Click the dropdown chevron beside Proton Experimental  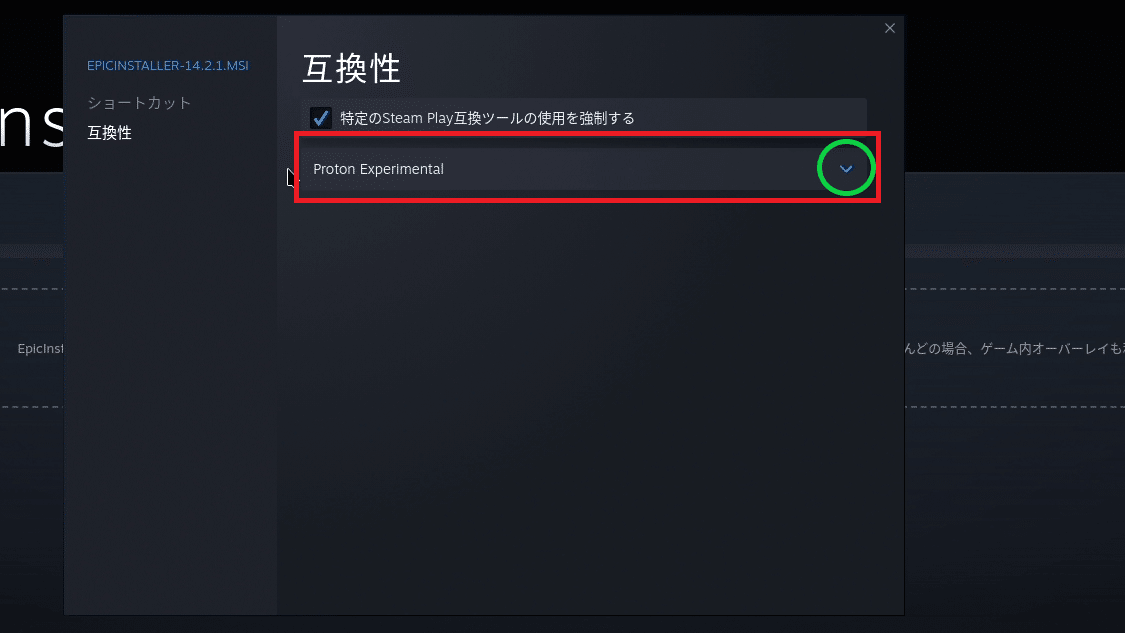coord(846,169)
